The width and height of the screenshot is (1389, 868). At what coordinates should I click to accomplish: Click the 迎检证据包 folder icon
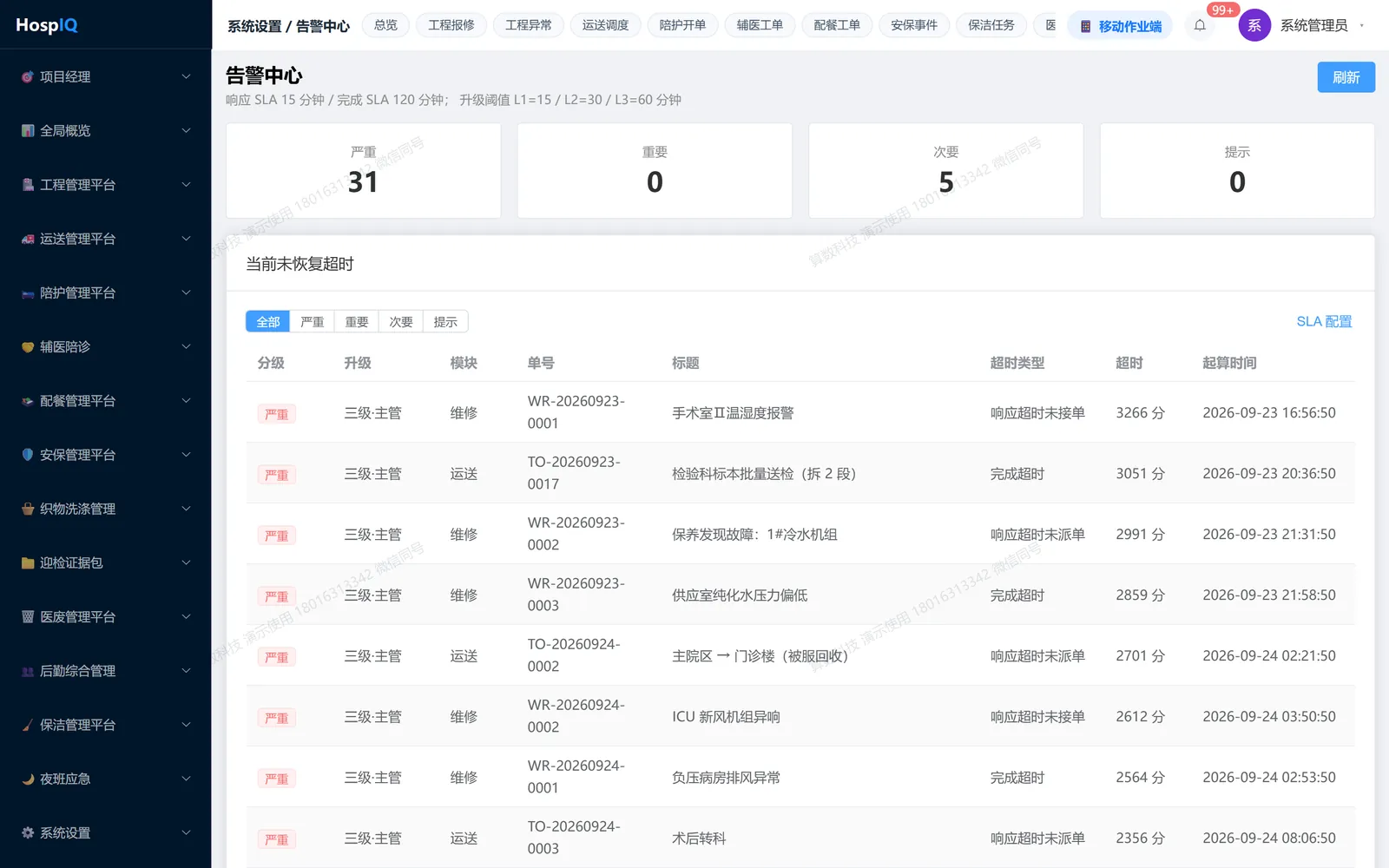tap(28, 563)
